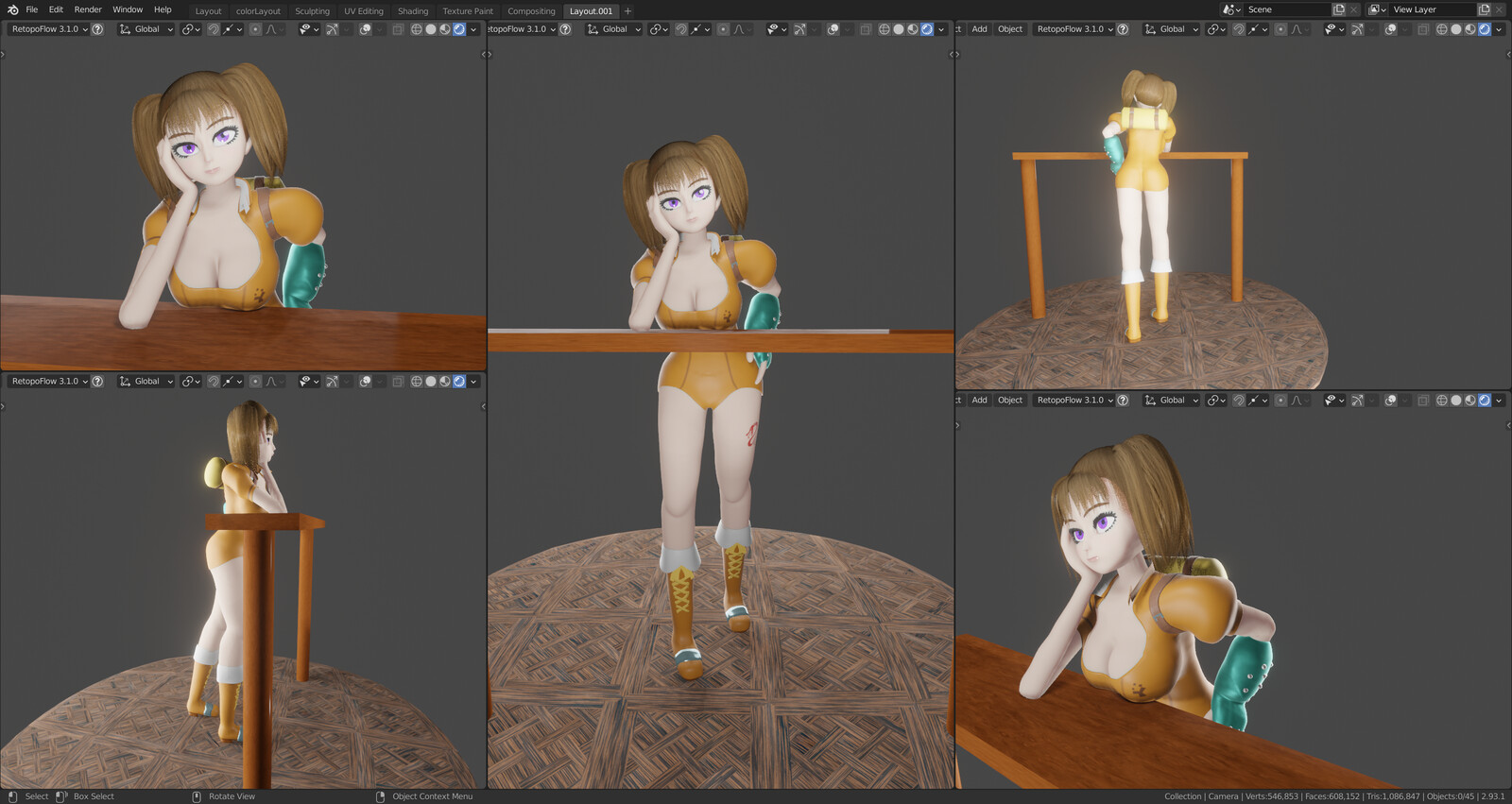Switch to the colorLayout workspace tab
The width and height of the screenshot is (1512, 804).
point(258,11)
